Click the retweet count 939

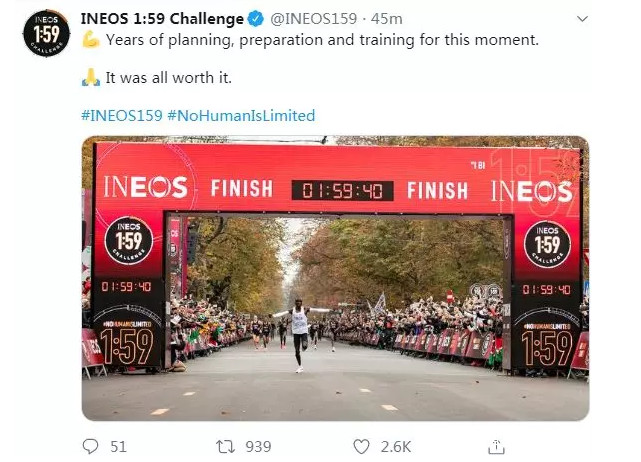click(258, 446)
